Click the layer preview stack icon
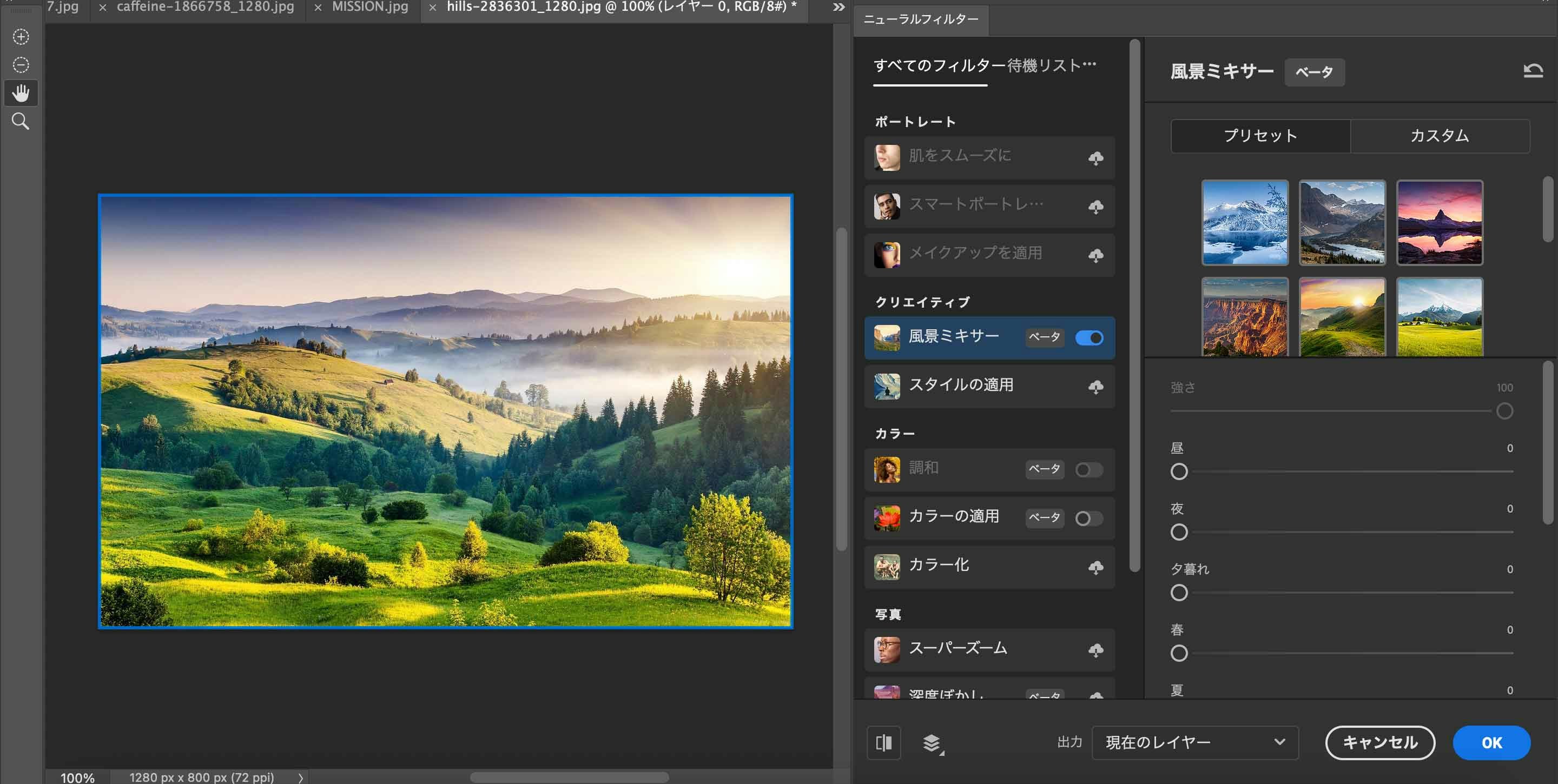This screenshot has width=1558, height=784. tap(932, 743)
